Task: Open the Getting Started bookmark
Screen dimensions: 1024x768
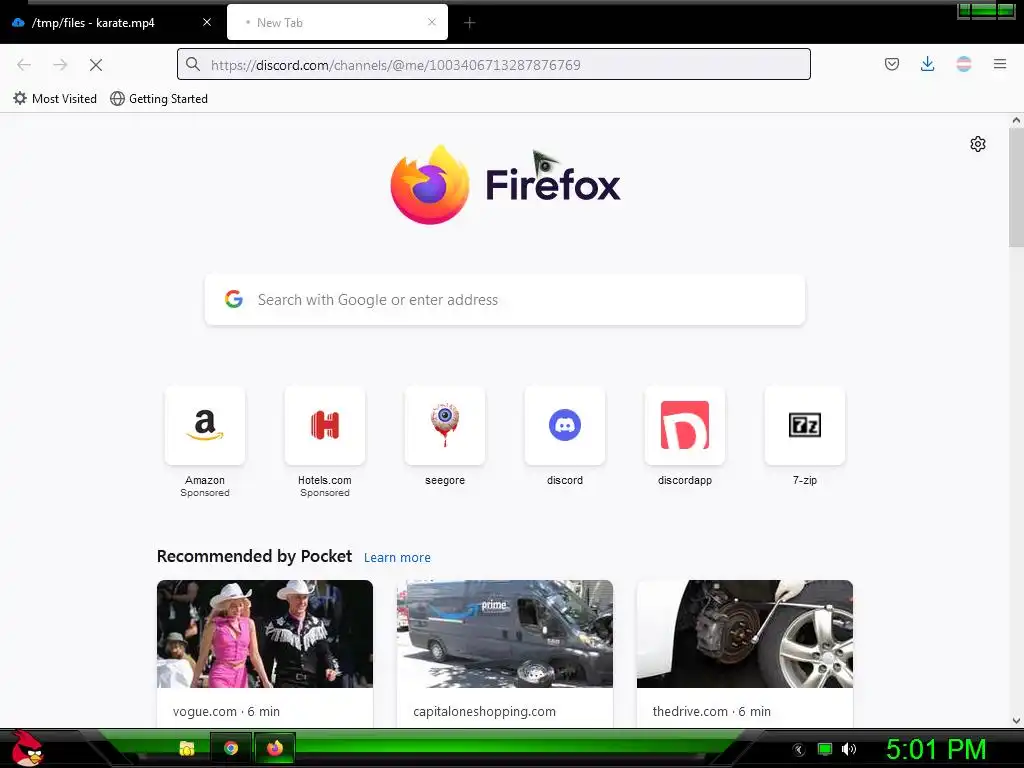Action: click(159, 99)
